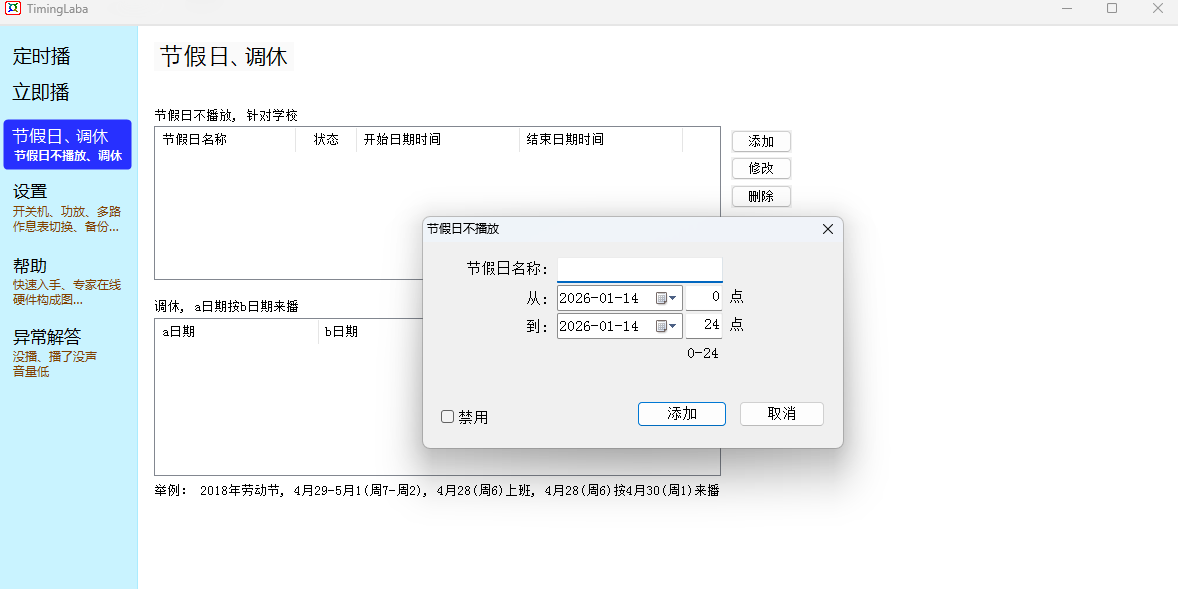Select the 节假日、调休 sidebar item
The image size is (1178, 589).
67,144
